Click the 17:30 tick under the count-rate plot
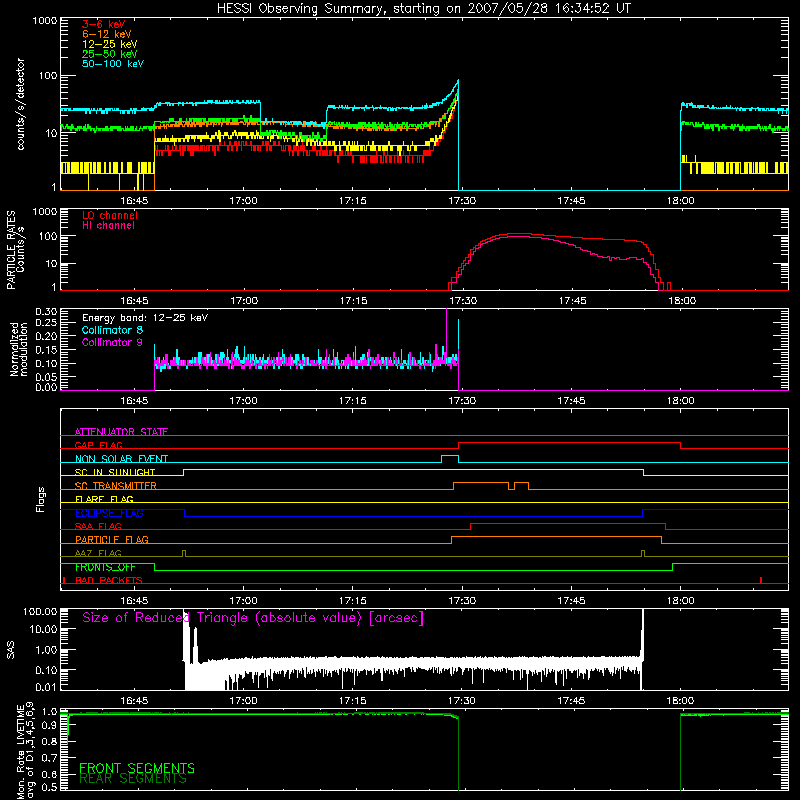Viewport: 800px width, 800px height. point(462,201)
